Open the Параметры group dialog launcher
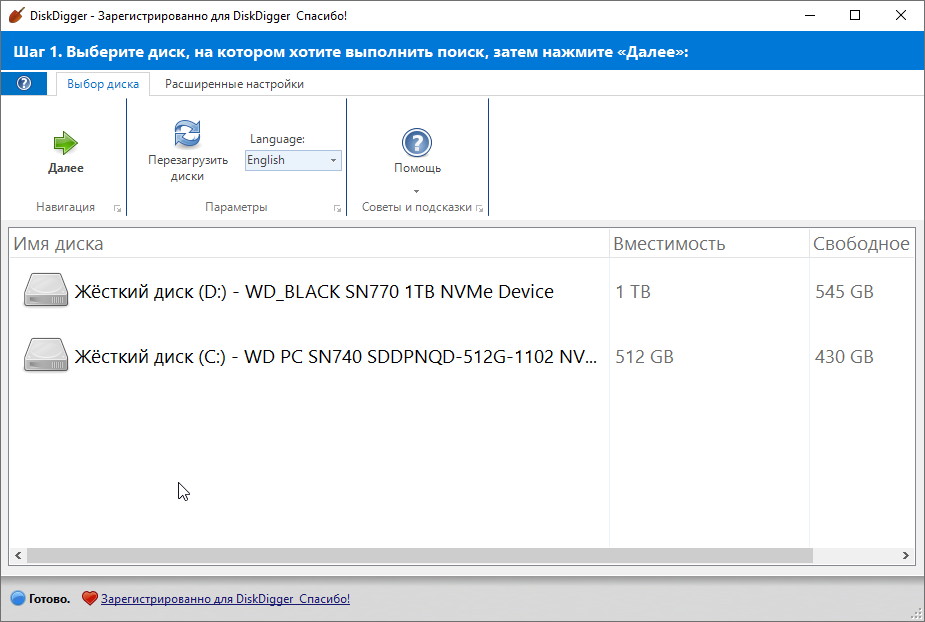The height and width of the screenshot is (622, 925). tap(337, 208)
